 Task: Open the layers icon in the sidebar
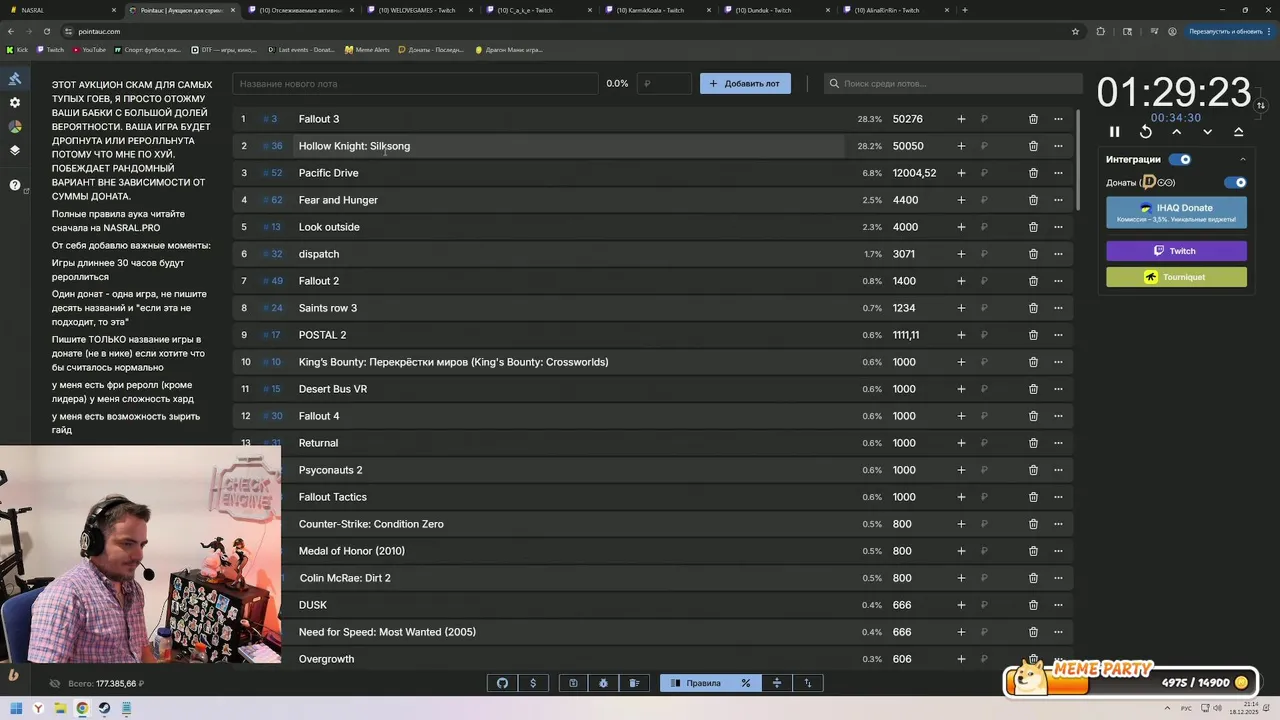(x=15, y=151)
